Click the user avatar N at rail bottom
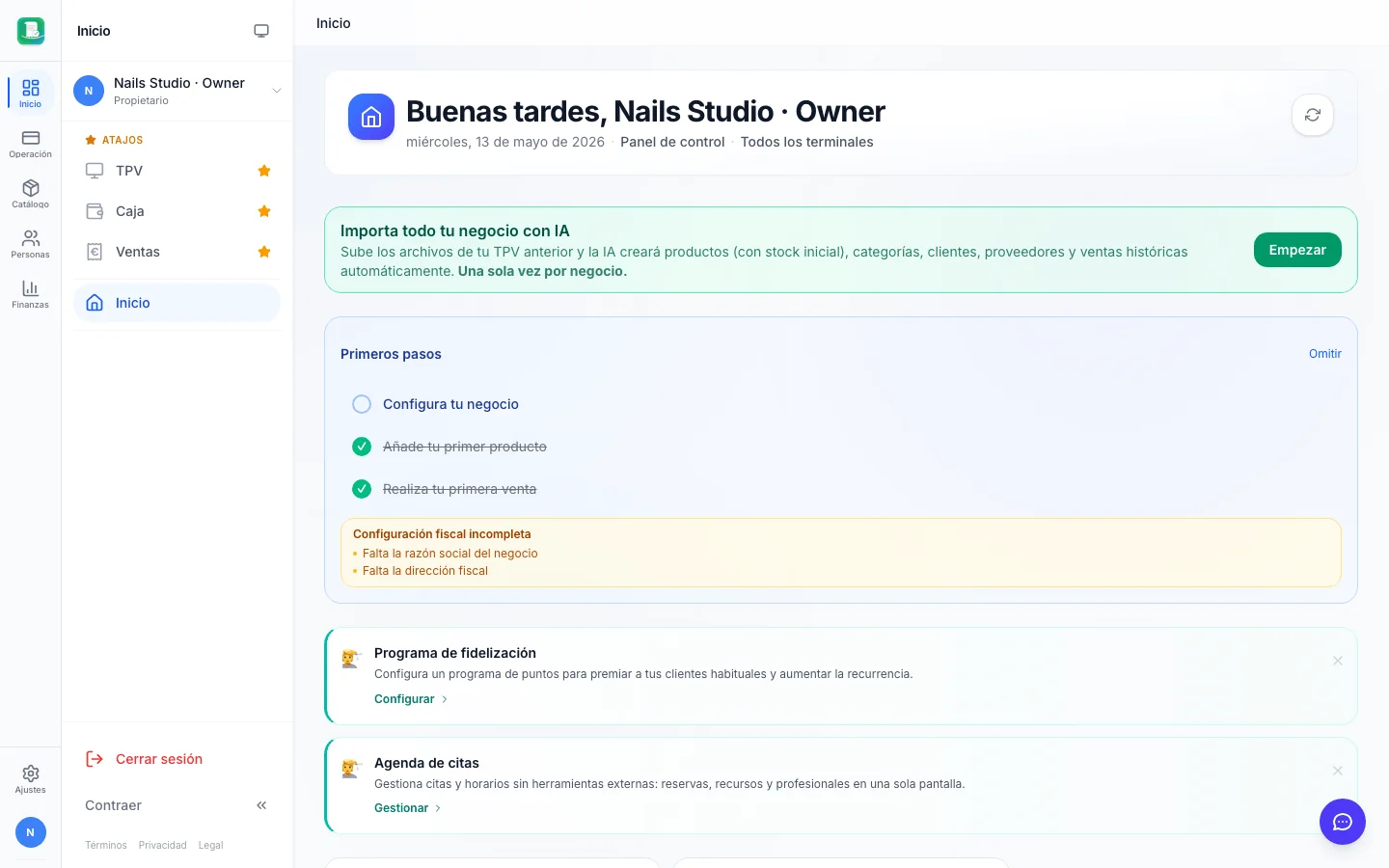This screenshot has height=868, width=1389. click(x=30, y=832)
